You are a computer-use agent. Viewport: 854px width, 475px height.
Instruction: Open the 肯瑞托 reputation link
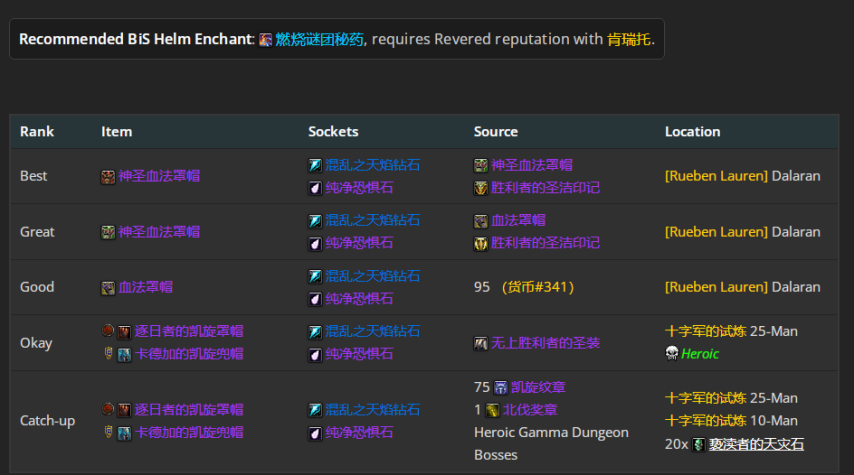[629, 40]
